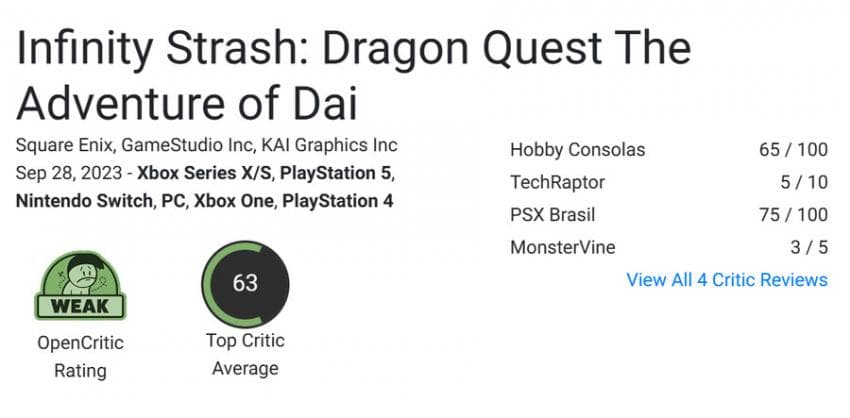850x418 pixels.
Task: Select the Xbox Series X/S platform link
Action: click(x=205, y=173)
